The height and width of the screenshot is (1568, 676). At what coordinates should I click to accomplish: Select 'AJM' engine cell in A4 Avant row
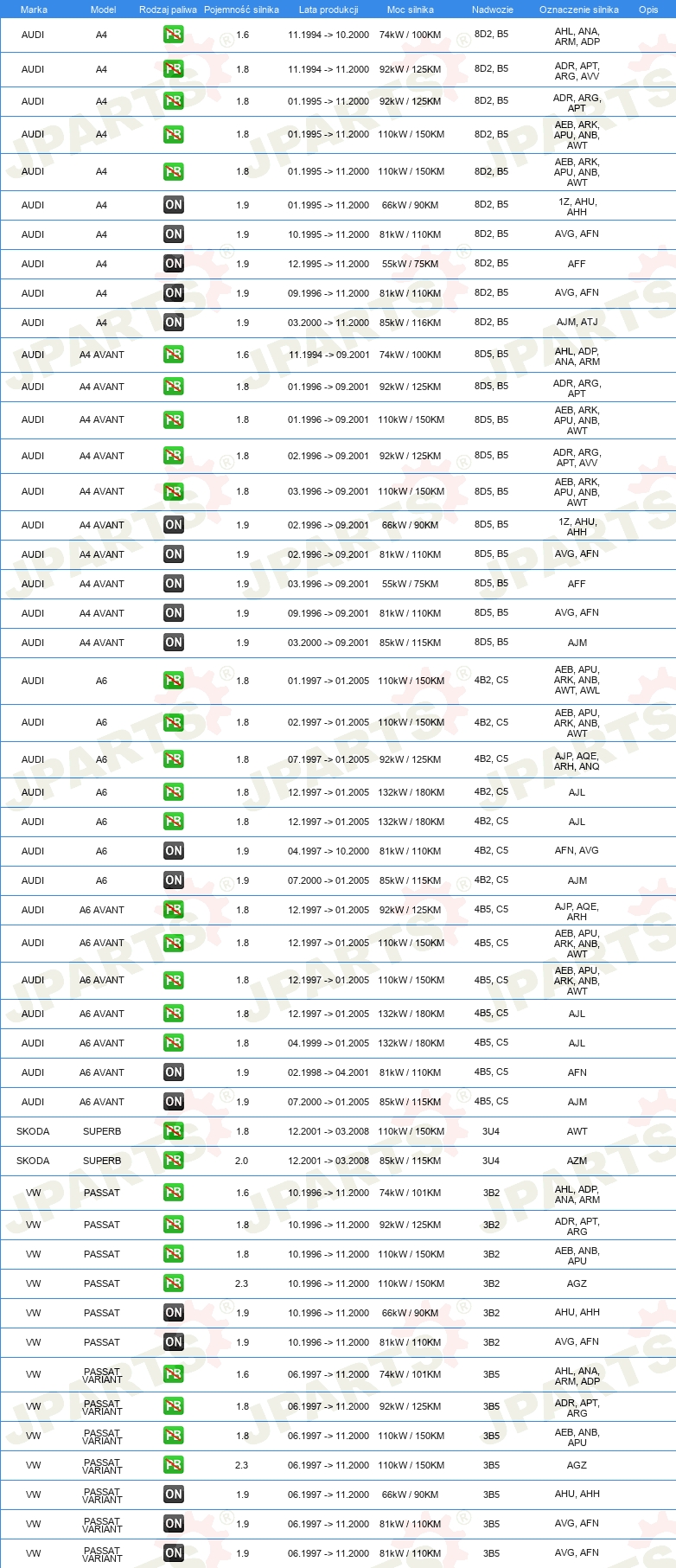click(577, 643)
